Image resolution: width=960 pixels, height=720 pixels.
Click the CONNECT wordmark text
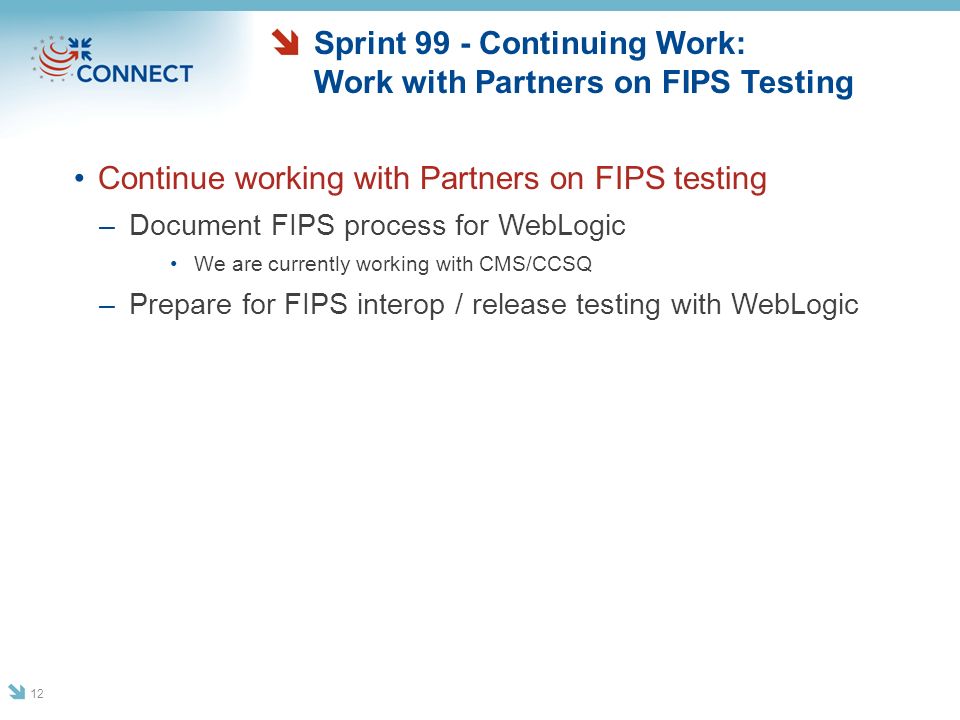tap(135, 73)
